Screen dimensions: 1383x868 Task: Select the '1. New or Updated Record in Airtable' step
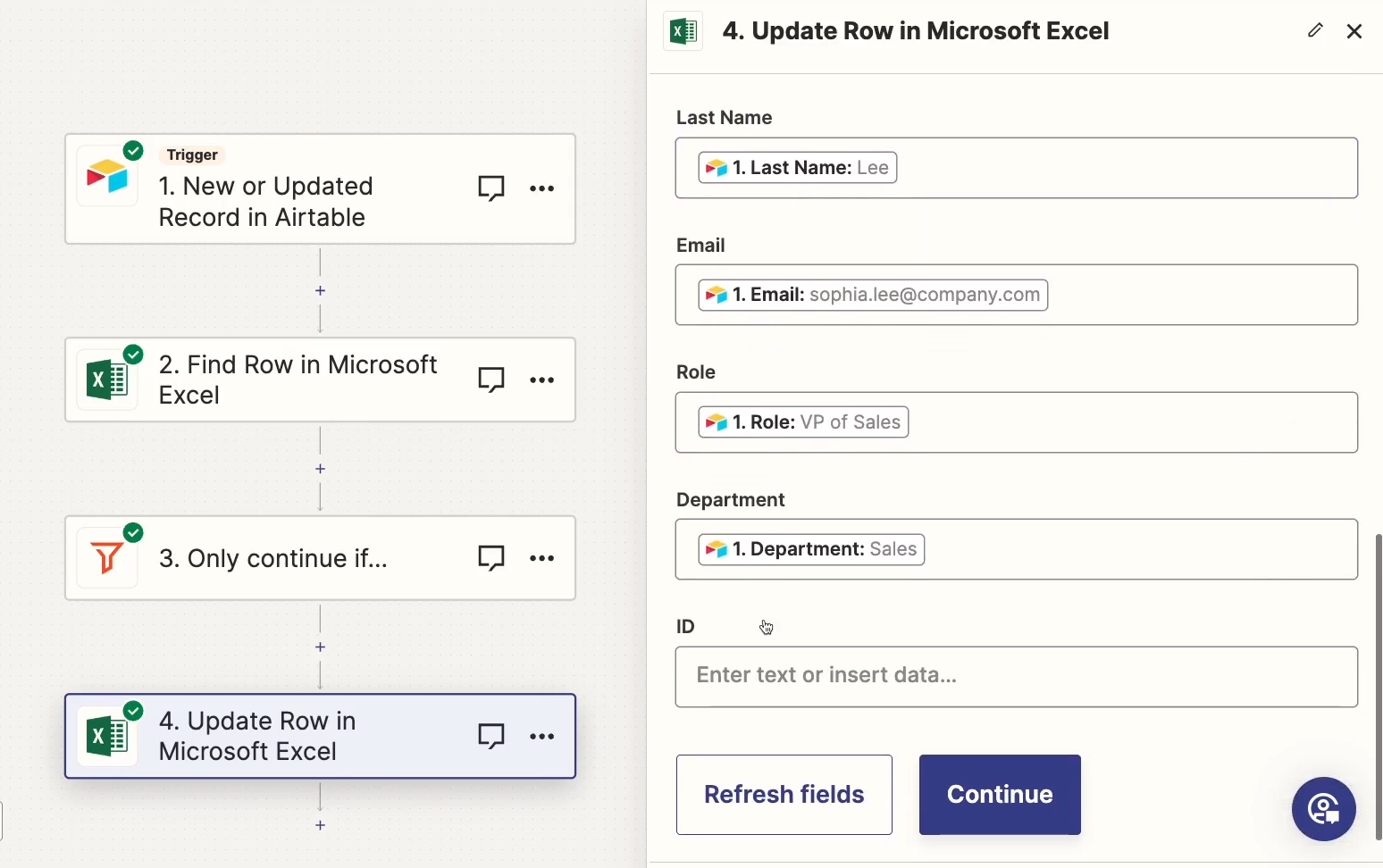[320, 189]
